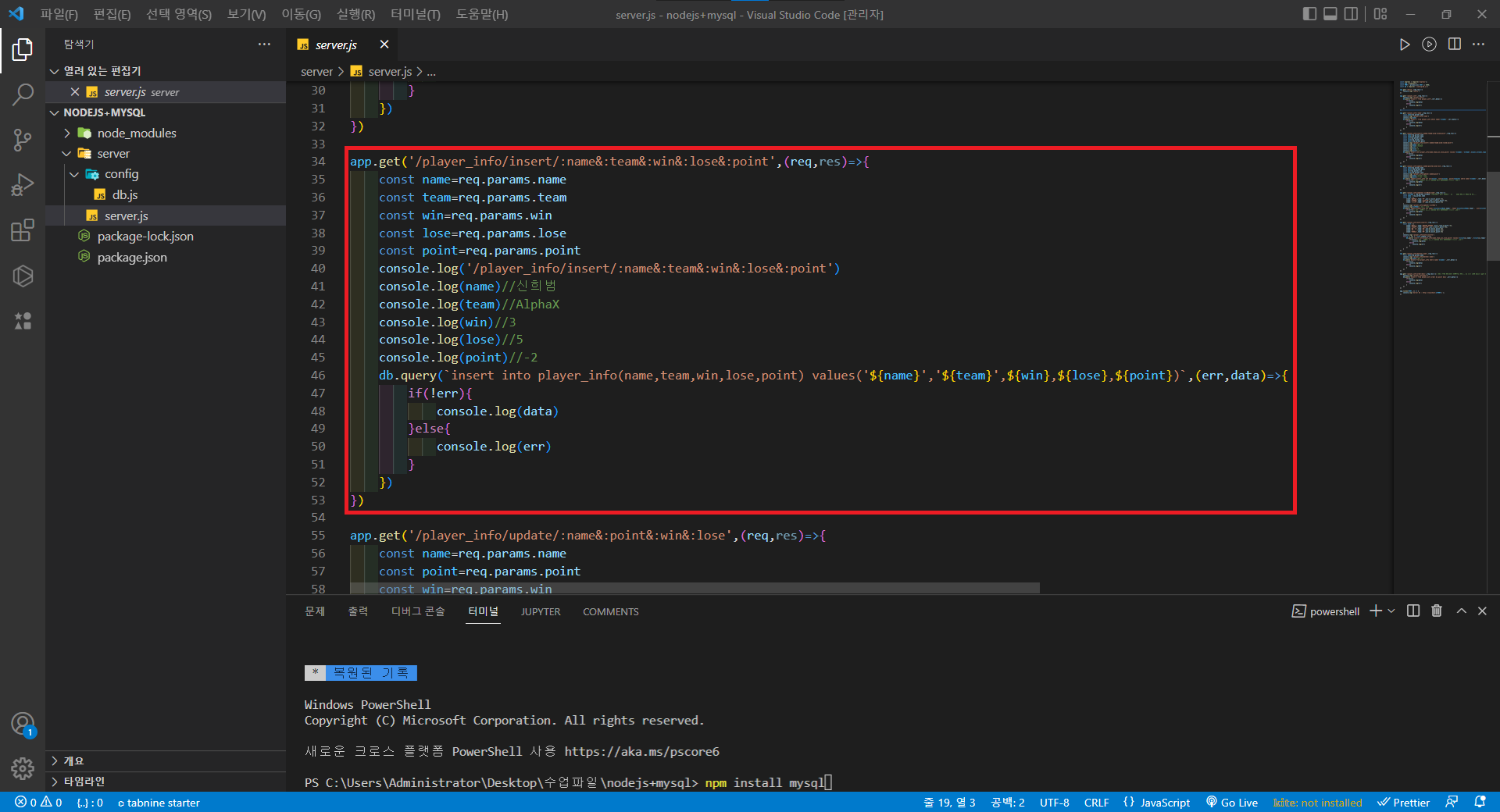The image size is (1500, 812).
Task: Toggle secondary sidebar layout icon
Action: point(1351,14)
